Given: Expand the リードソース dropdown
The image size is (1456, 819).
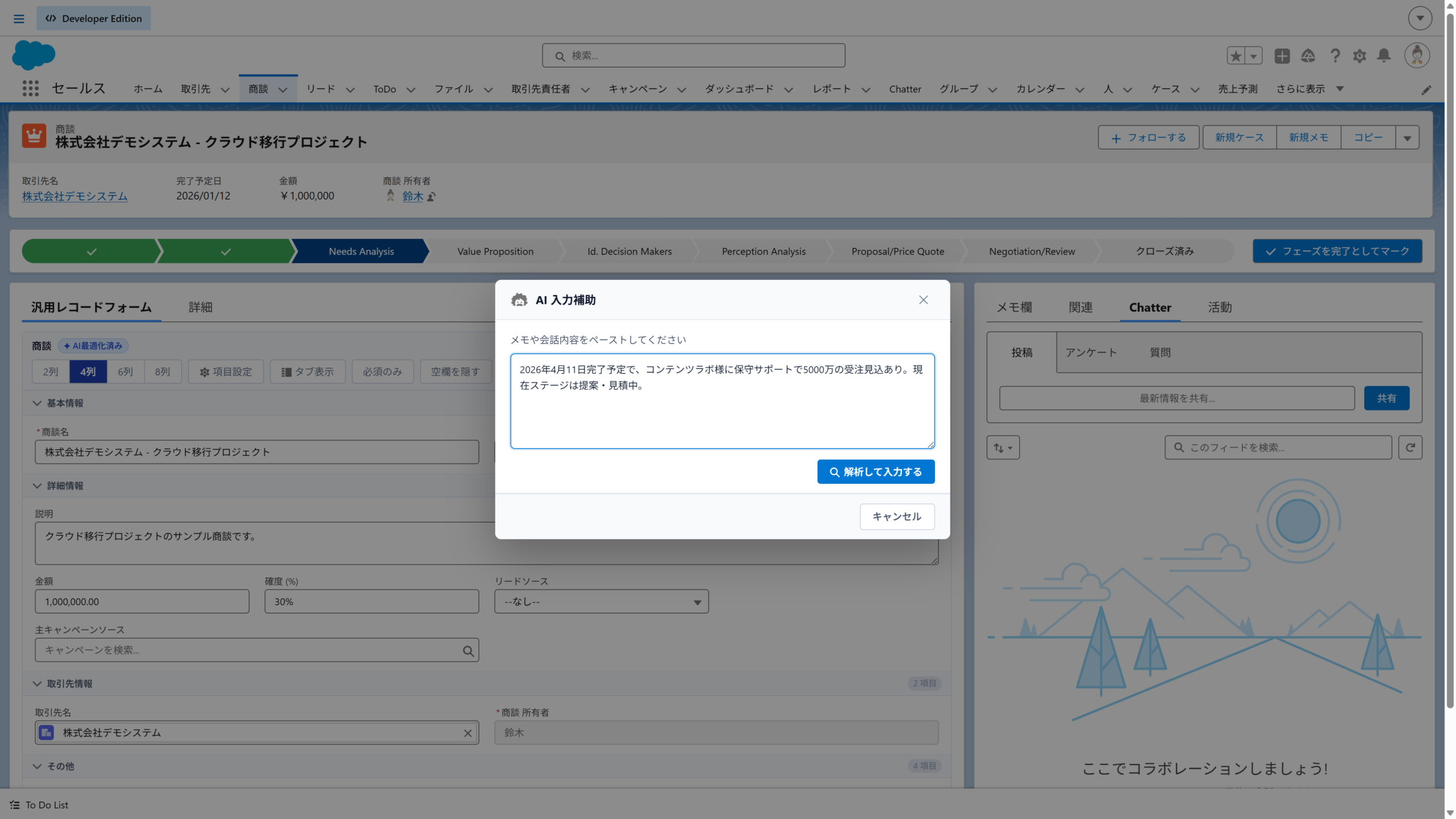Looking at the screenshot, I should (601, 602).
